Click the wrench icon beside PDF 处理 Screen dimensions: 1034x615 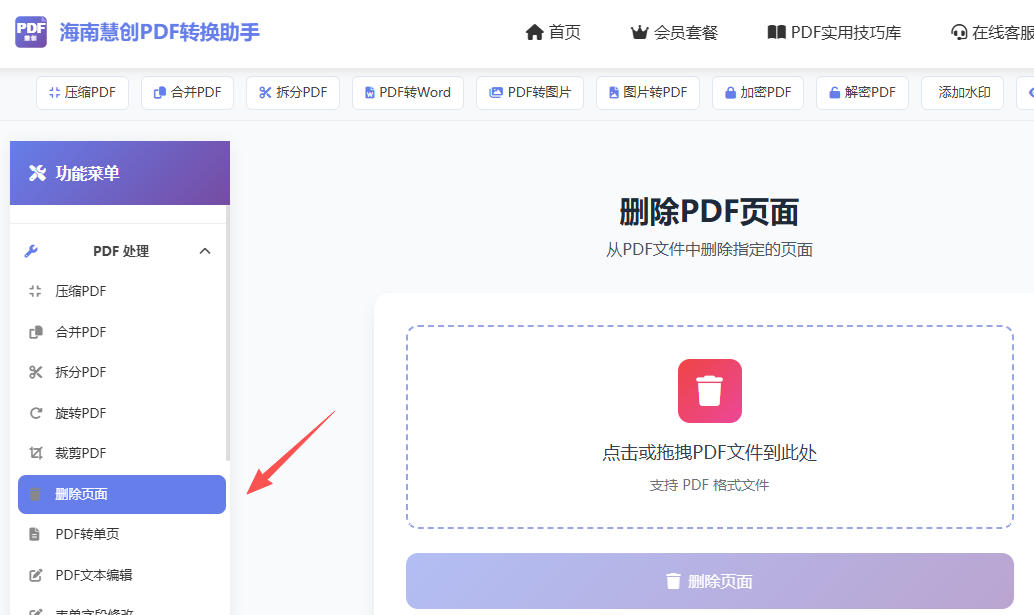click(31, 251)
